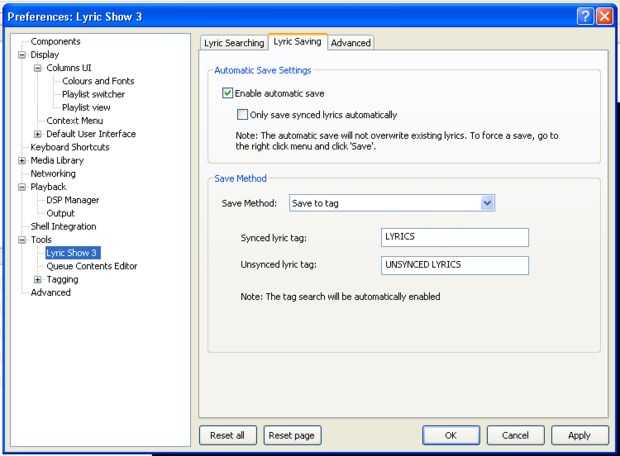Select Context Menu in the tree
Screen dimensions: 620x456
(75, 121)
